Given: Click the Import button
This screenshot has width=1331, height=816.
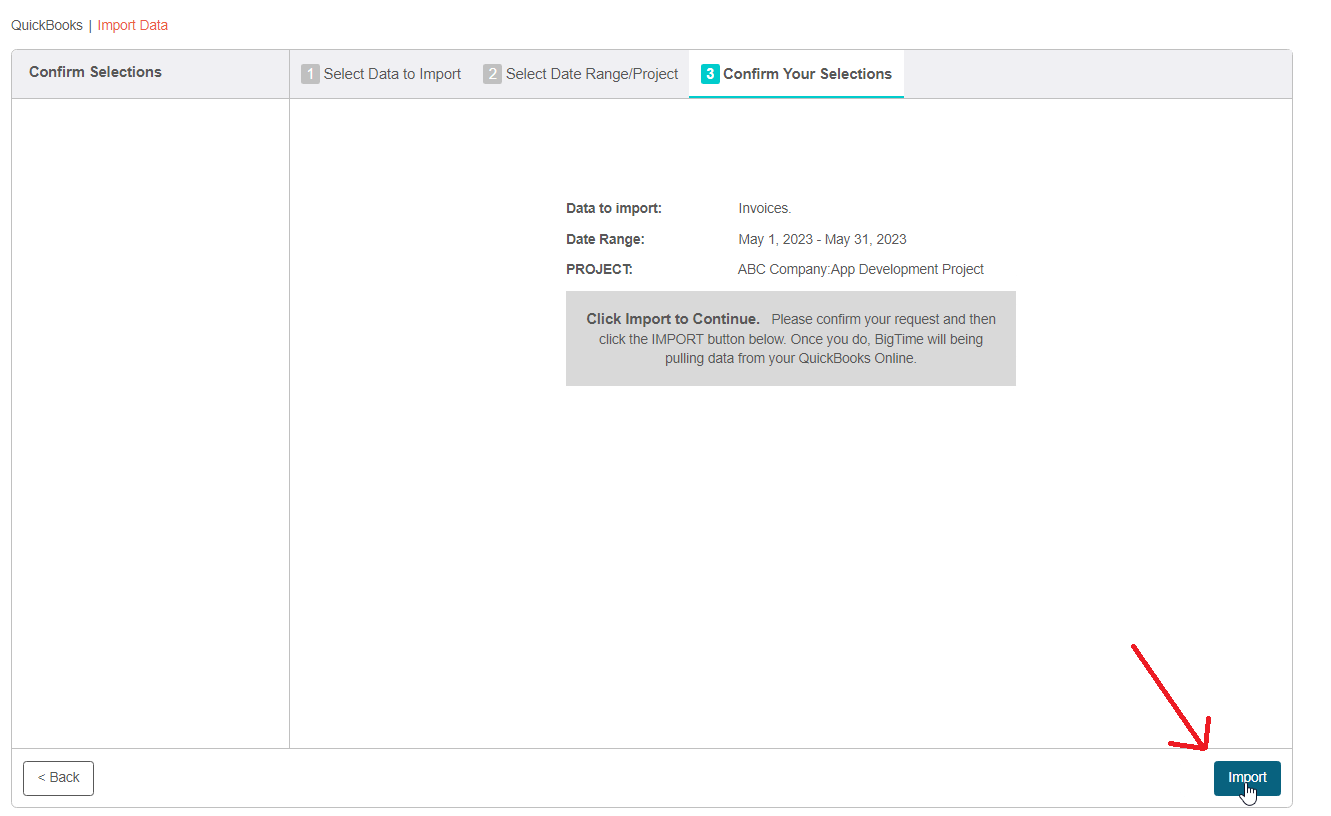Looking at the screenshot, I should pos(1247,778).
